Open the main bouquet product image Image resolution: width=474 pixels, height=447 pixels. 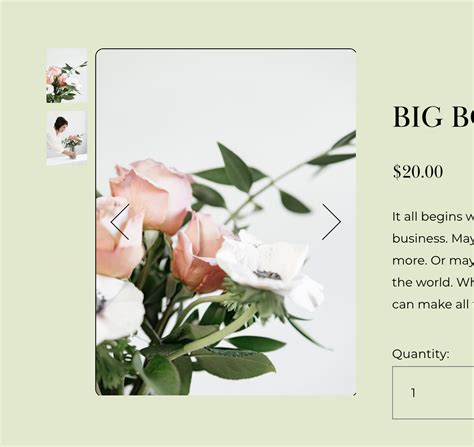[226, 222]
